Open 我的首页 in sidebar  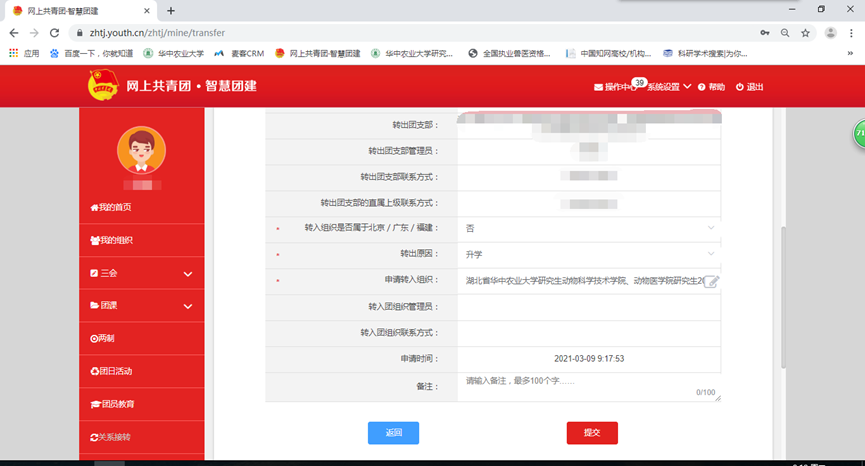click(x=111, y=207)
